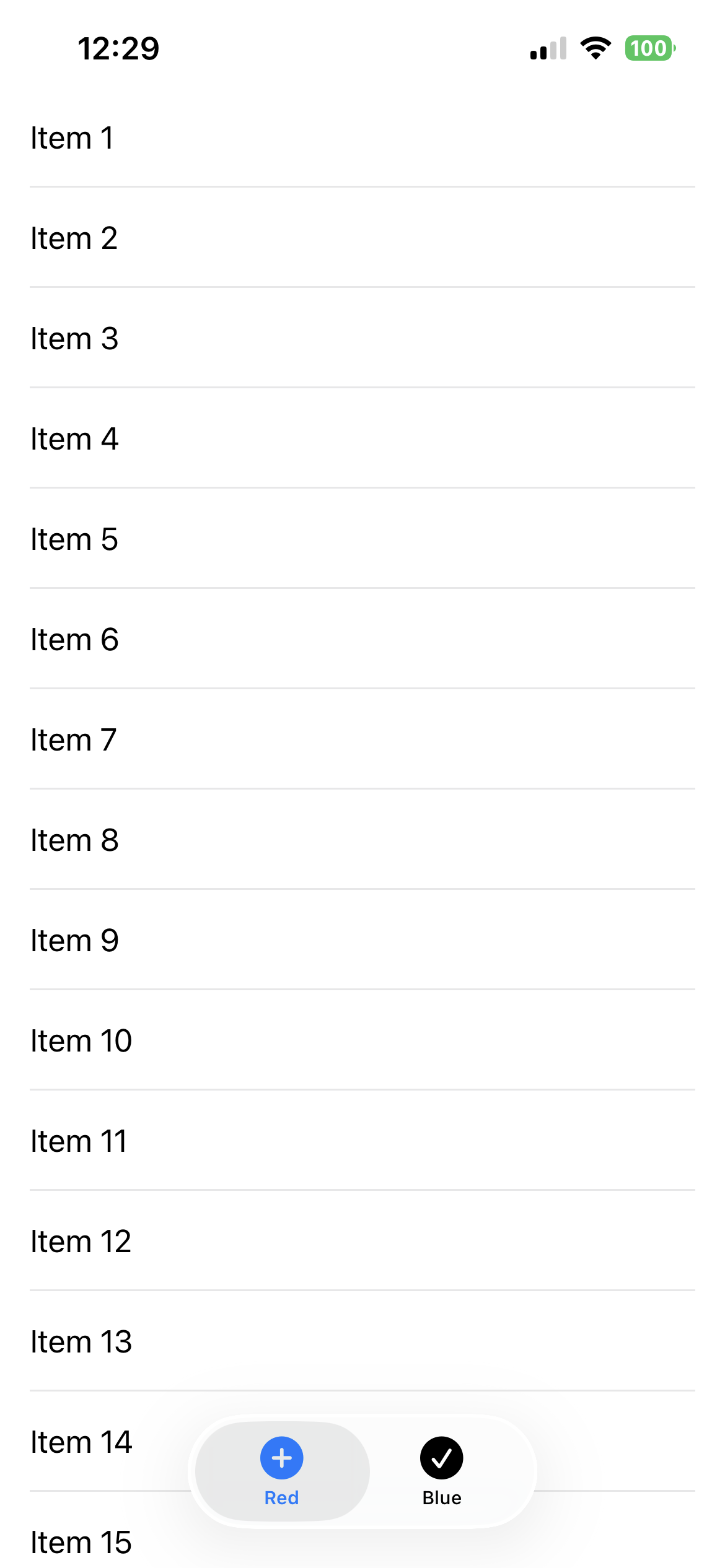Tap the battery indicator icon
Image resolution: width=725 pixels, height=1568 pixels.
pos(649,48)
